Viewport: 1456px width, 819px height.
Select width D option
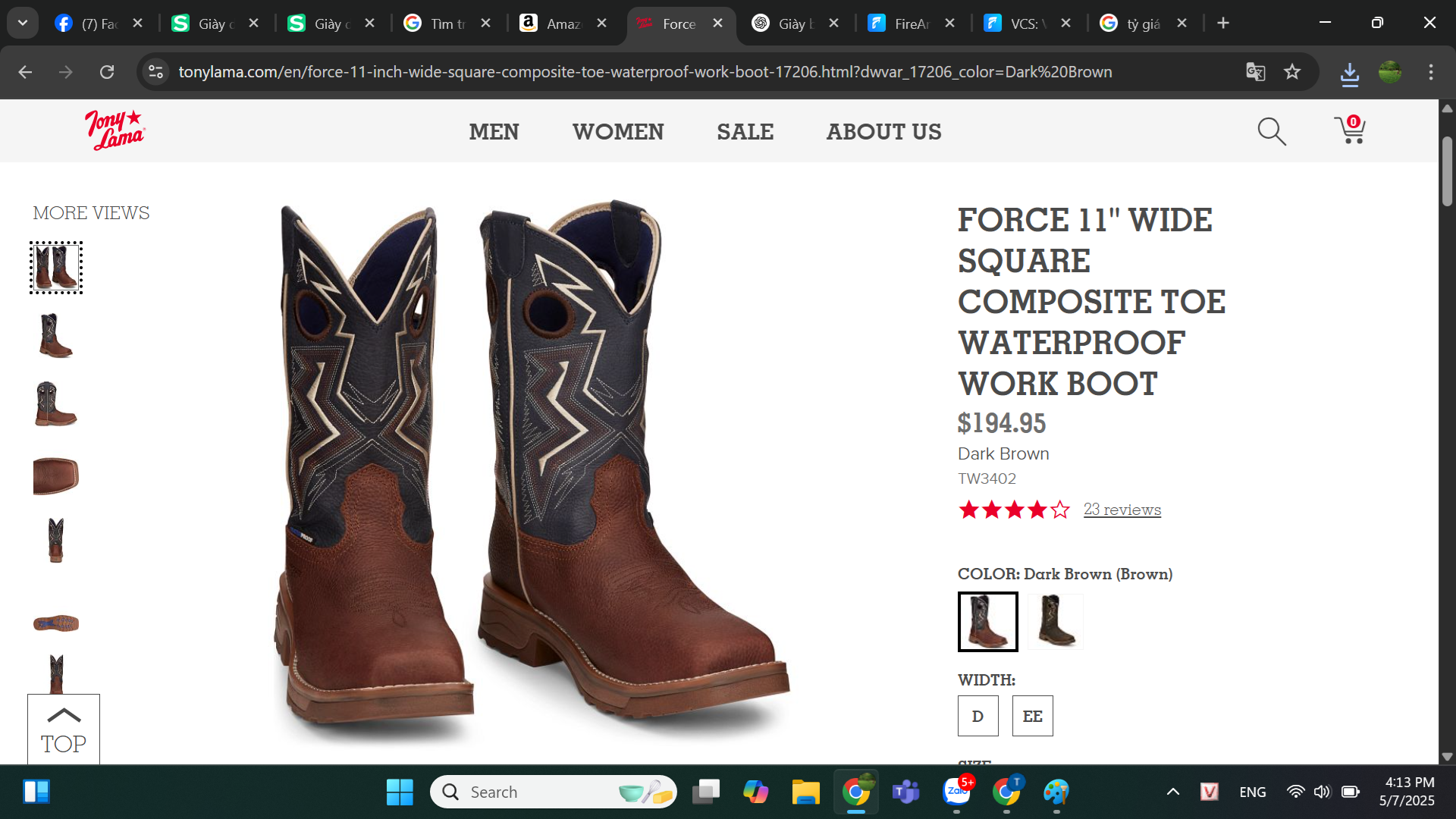977,716
